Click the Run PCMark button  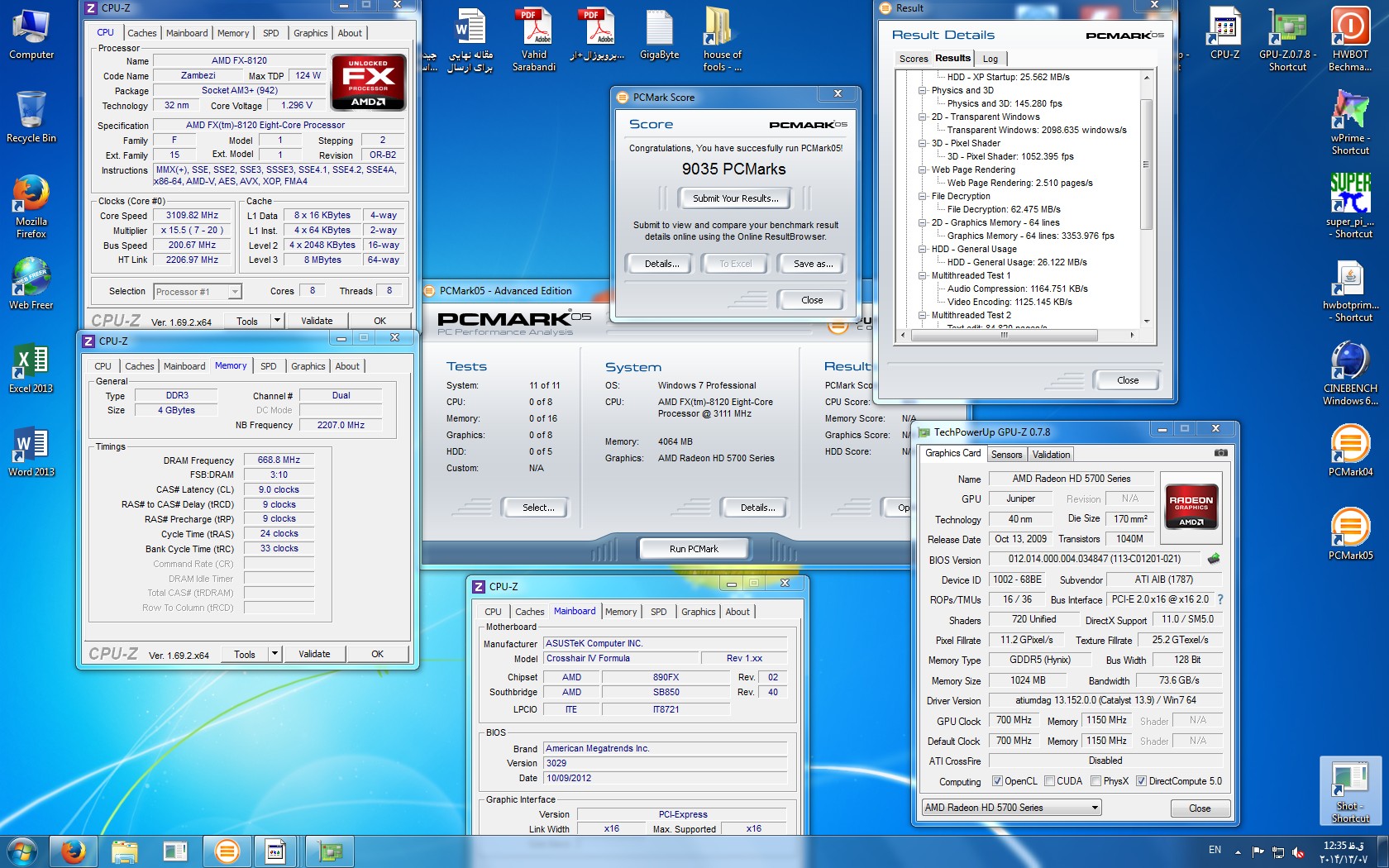(694, 549)
